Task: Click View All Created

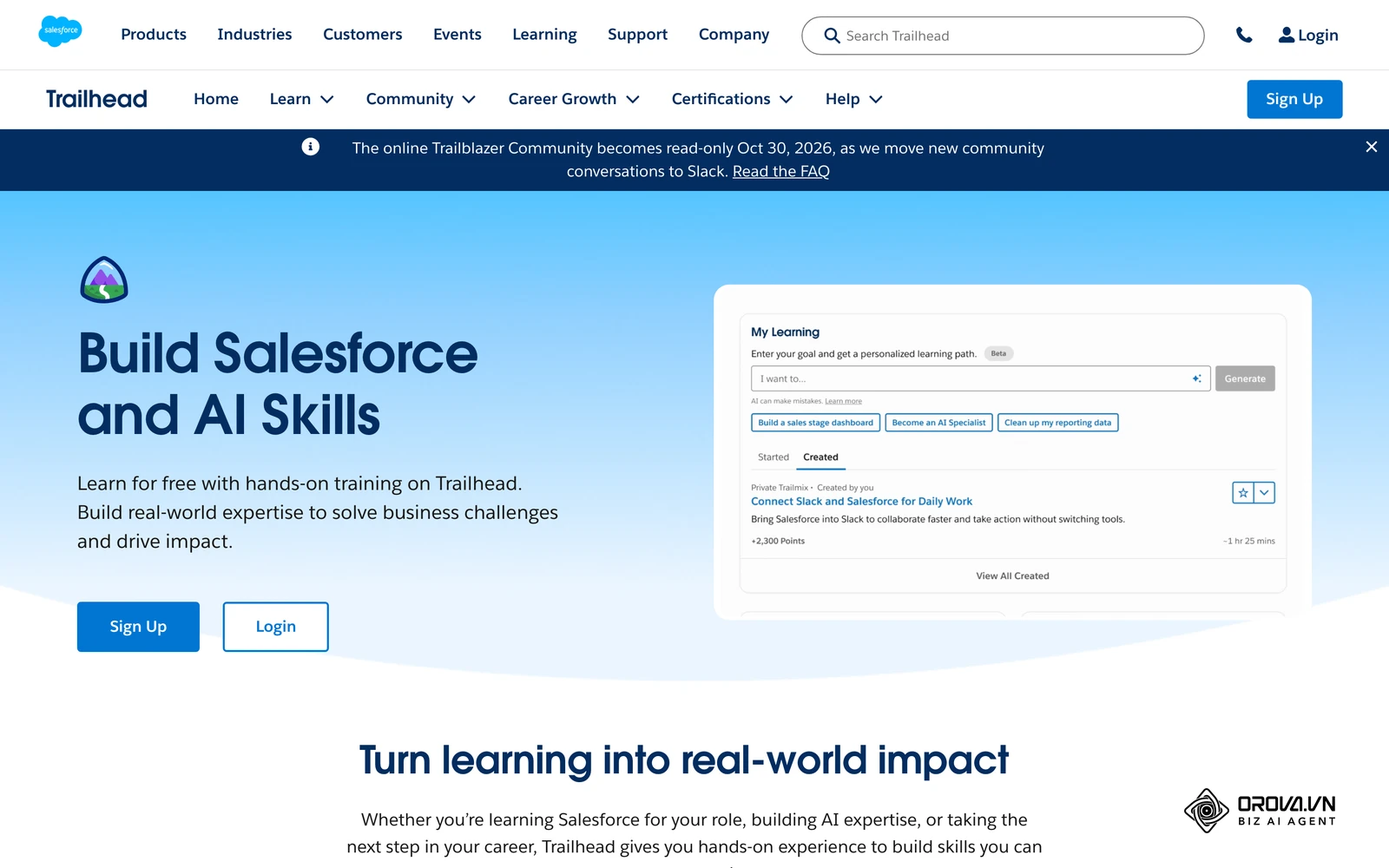Action: (1012, 576)
